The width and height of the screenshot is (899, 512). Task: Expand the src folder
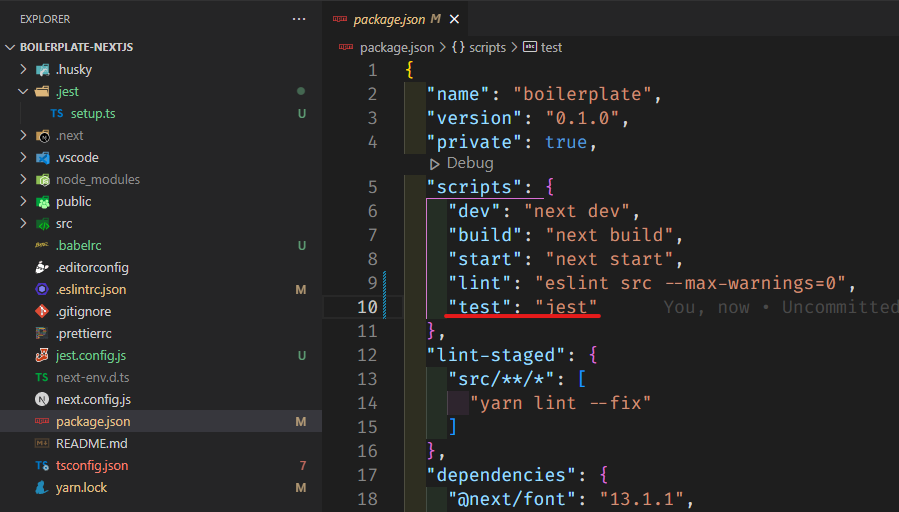[x=24, y=224]
